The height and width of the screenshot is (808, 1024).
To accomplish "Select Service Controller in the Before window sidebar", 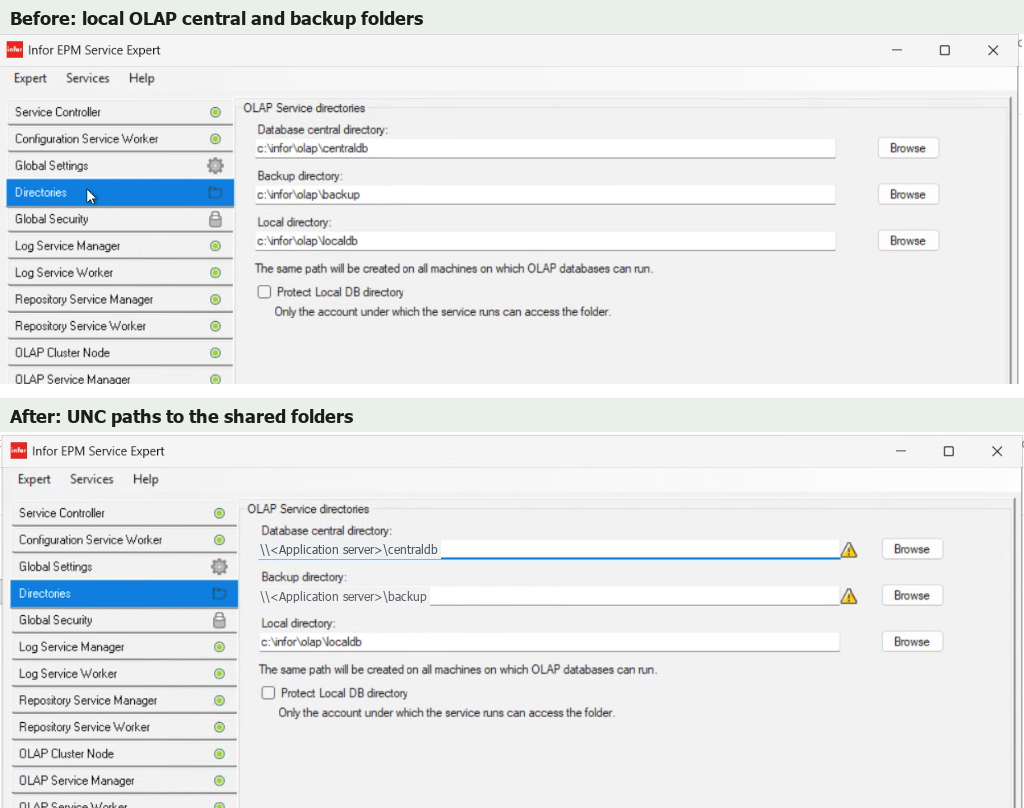I will click(x=120, y=112).
